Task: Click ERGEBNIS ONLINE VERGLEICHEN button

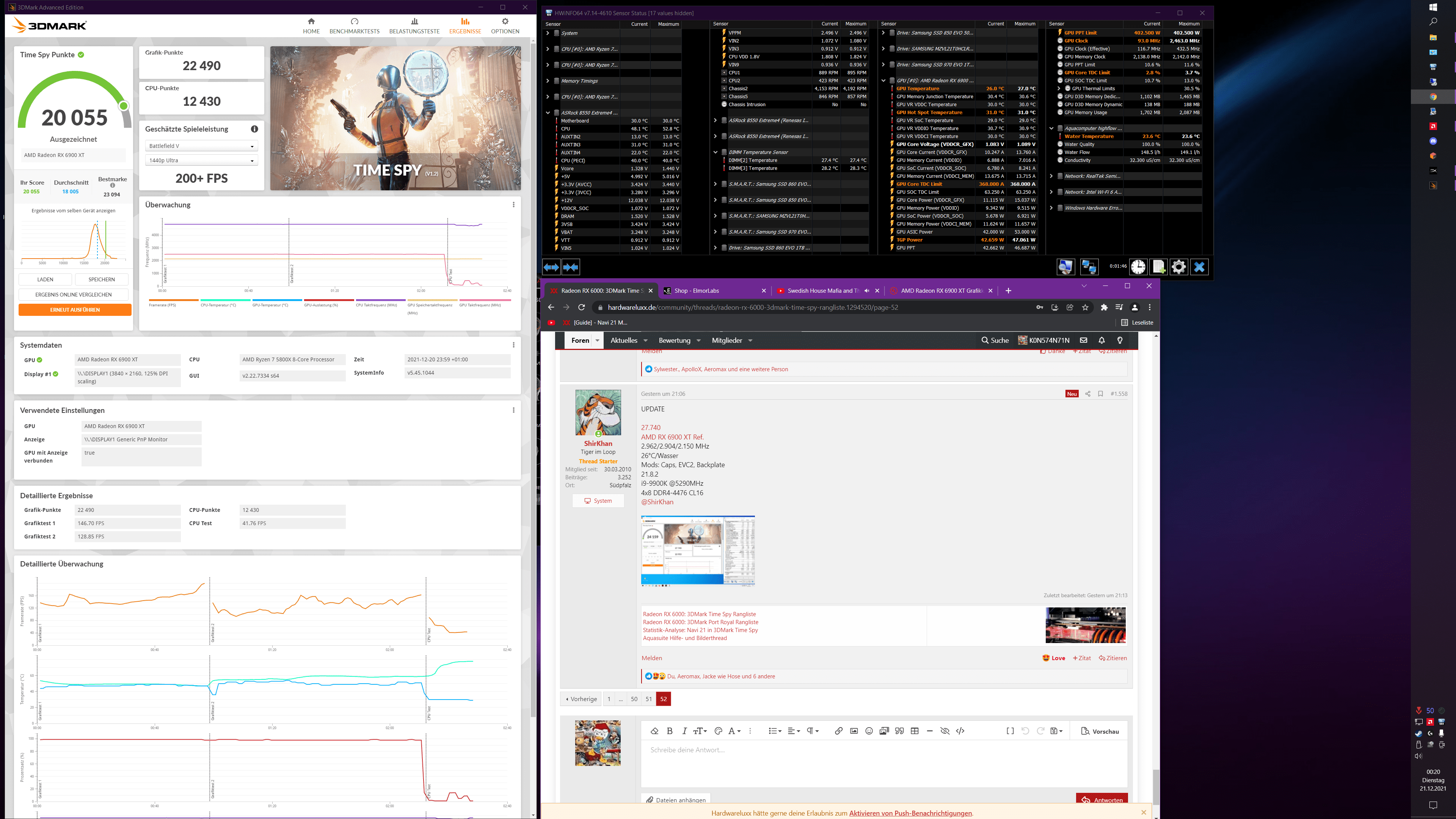Action: point(74,295)
